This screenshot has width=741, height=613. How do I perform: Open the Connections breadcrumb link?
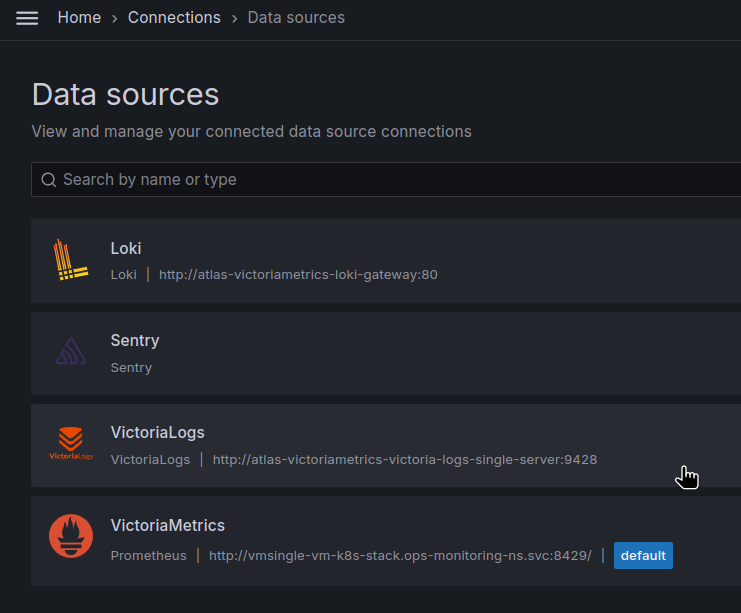coord(174,17)
